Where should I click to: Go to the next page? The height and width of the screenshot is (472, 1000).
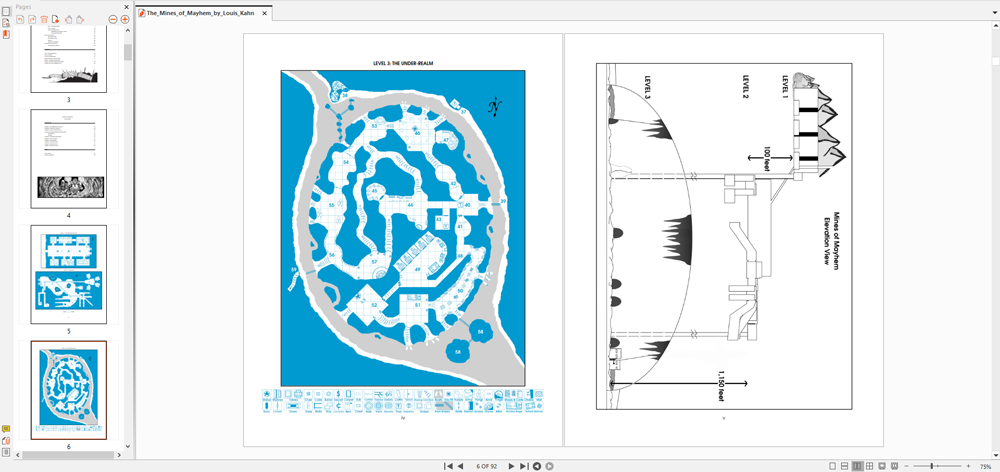pos(511,466)
